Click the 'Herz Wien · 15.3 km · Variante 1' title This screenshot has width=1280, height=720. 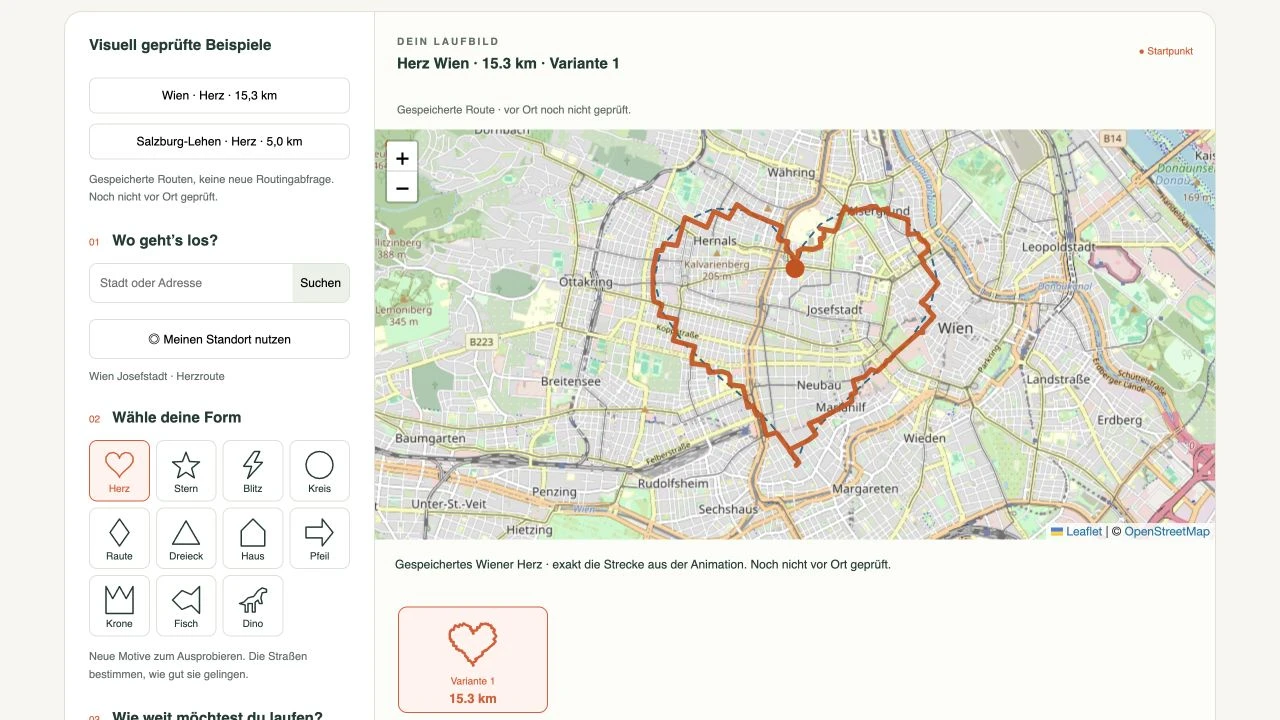coord(508,63)
